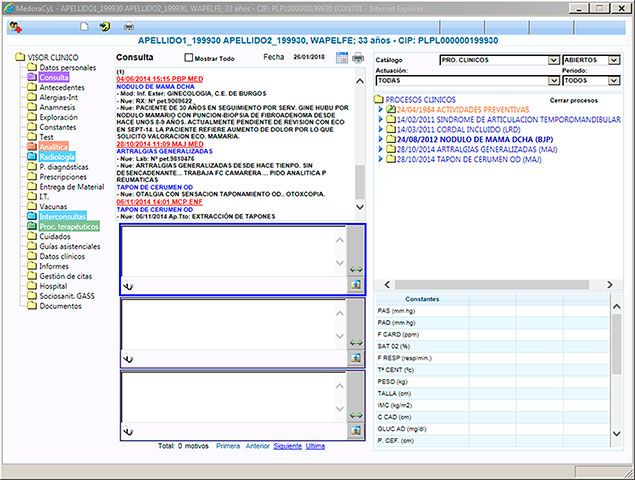Click green arrows icon beside first text box
Image resolution: width=635 pixels, height=480 pixels.
(x=355, y=270)
